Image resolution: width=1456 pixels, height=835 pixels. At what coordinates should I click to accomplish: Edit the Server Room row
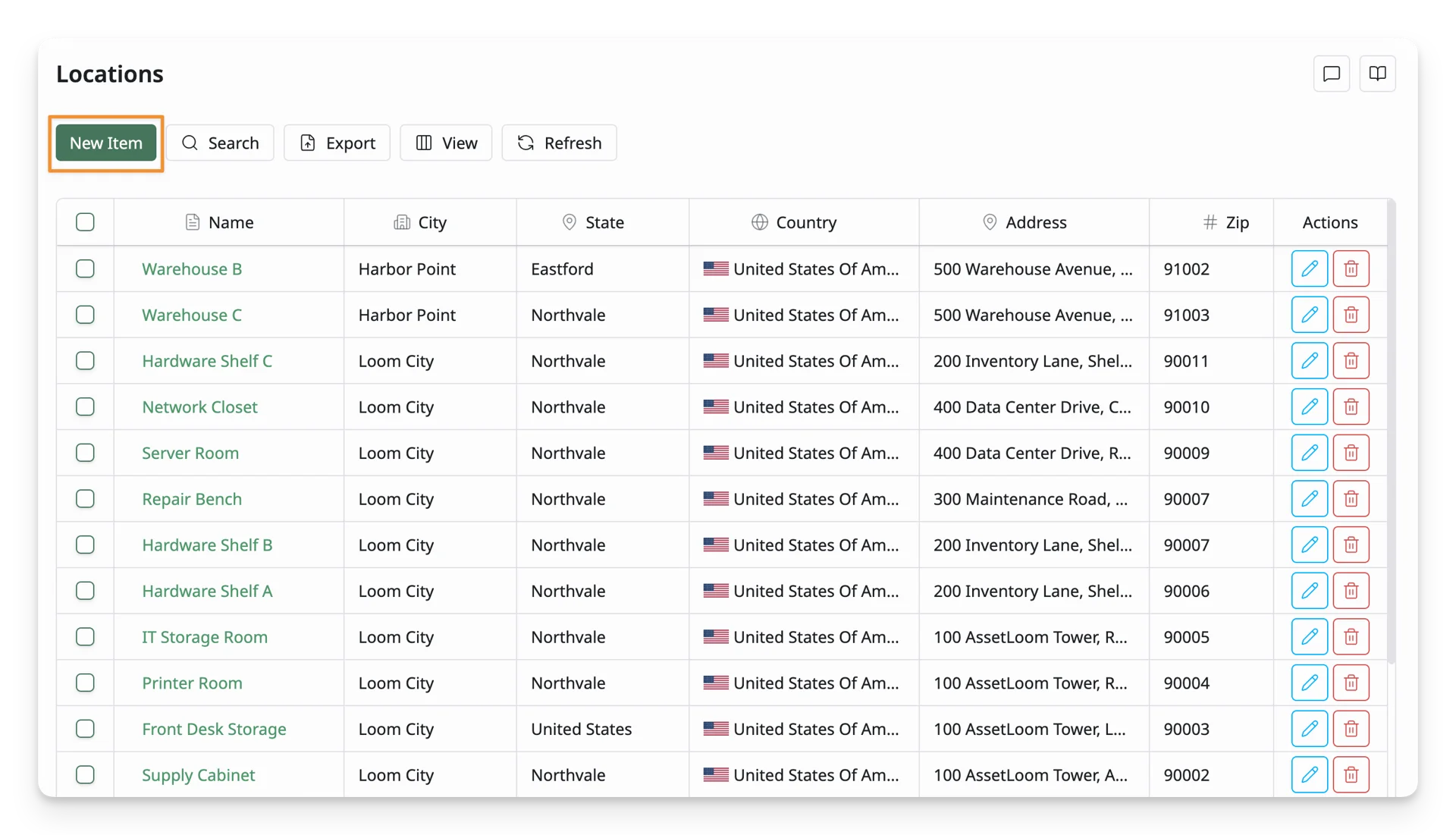pyautogui.click(x=1309, y=453)
